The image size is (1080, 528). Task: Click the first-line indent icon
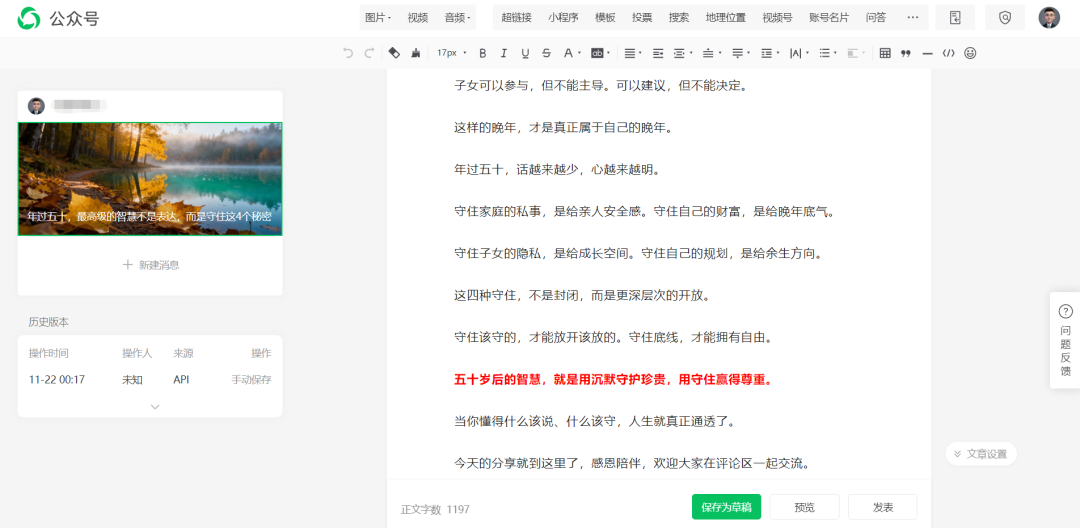(x=658, y=53)
